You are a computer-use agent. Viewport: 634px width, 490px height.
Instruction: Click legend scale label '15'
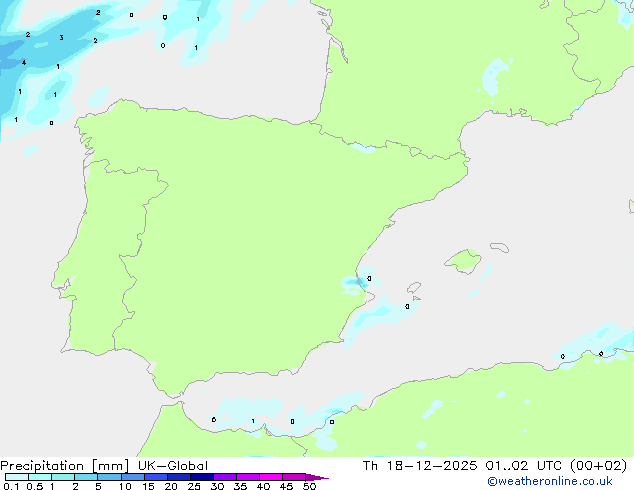[148, 486]
